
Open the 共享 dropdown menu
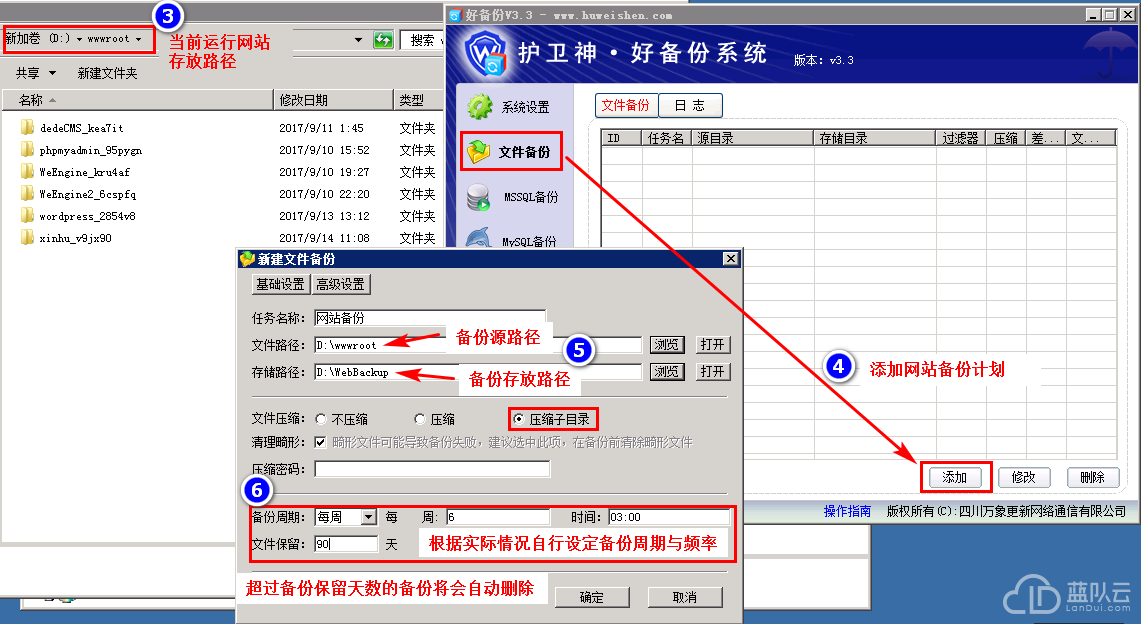pyautogui.click(x=36, y=73)
